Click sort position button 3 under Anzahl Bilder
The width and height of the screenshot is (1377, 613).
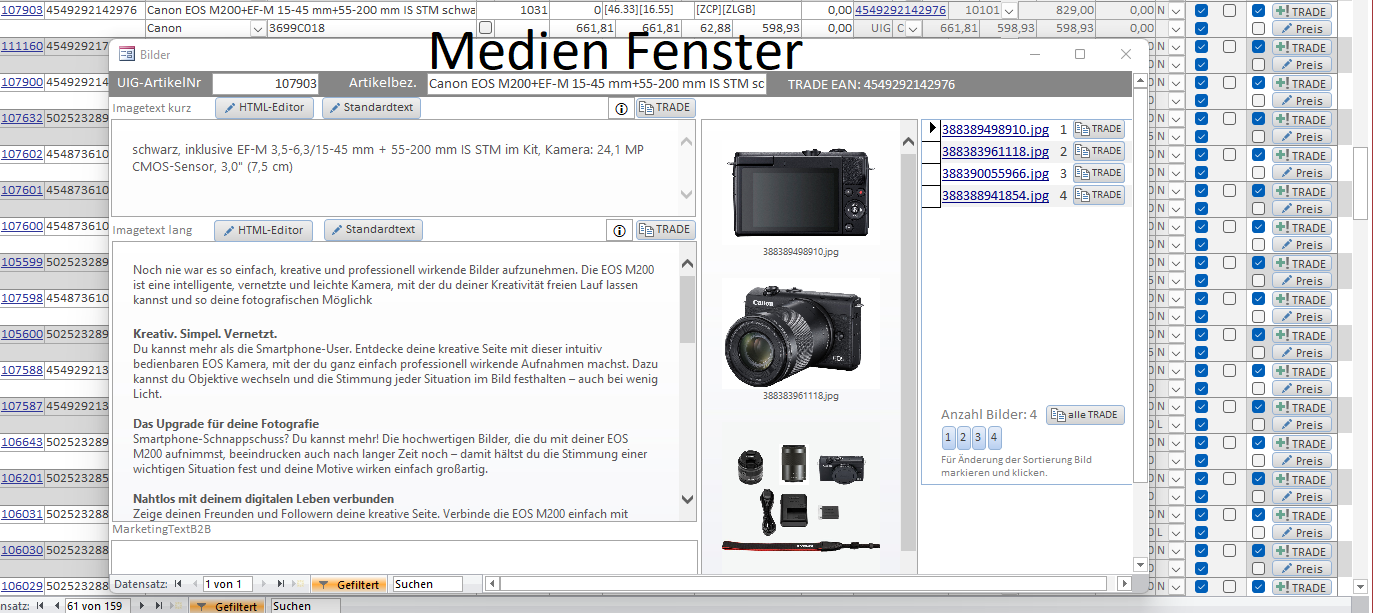pyautogui.click(x=979, y=438)
